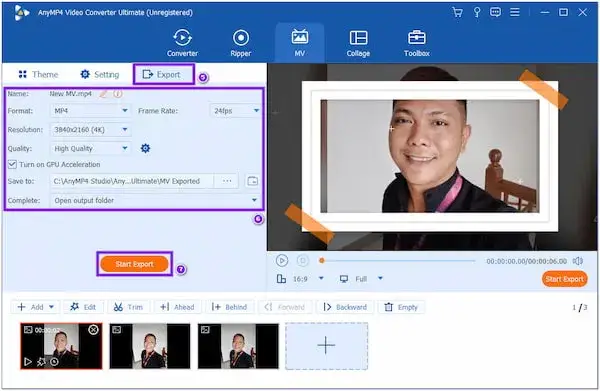
Task: Expand the Resolution 3840x2160 dropdown
Action: point(90,130)
